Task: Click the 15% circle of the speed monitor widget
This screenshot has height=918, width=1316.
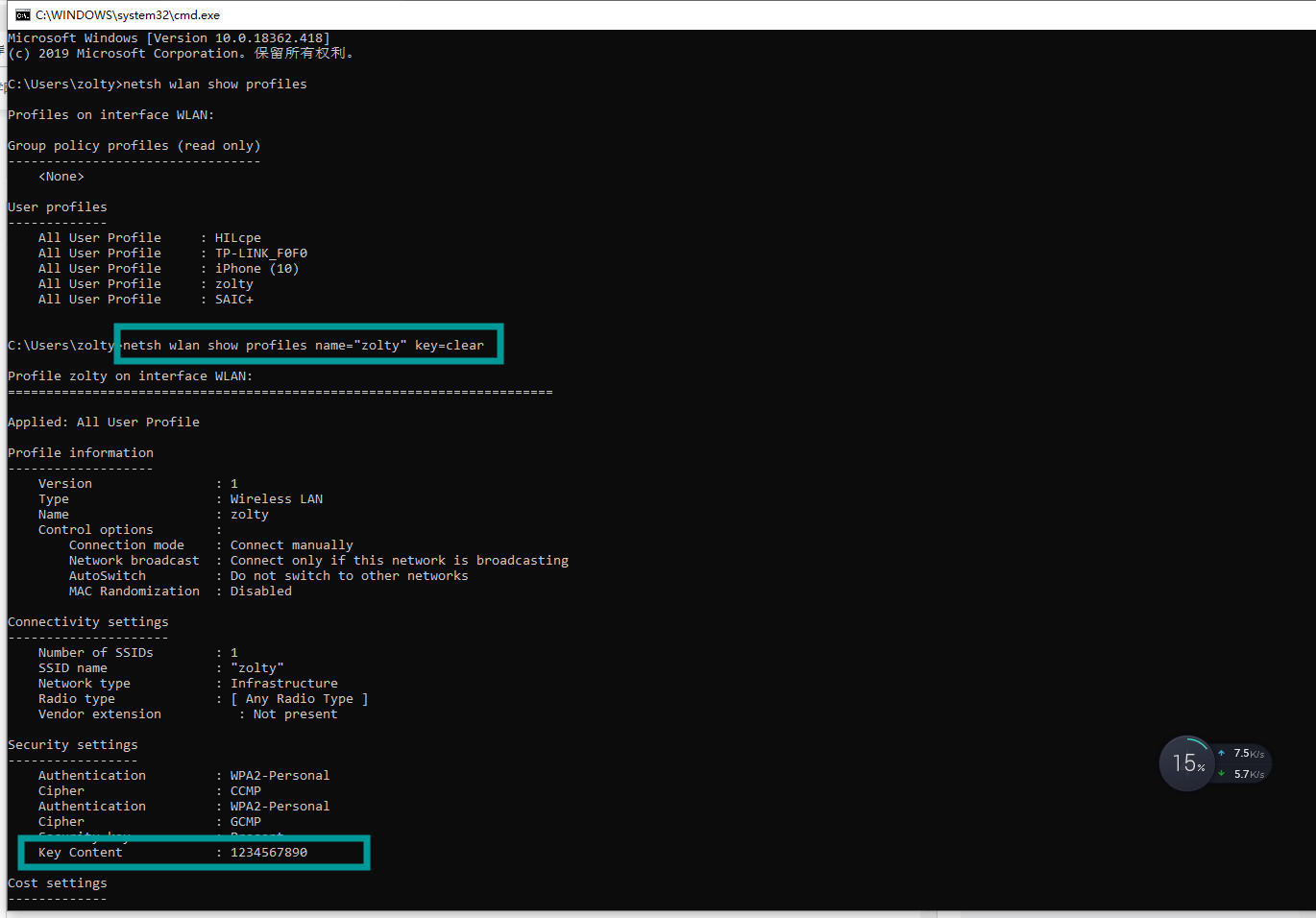Action: [x=1187, y=762]
